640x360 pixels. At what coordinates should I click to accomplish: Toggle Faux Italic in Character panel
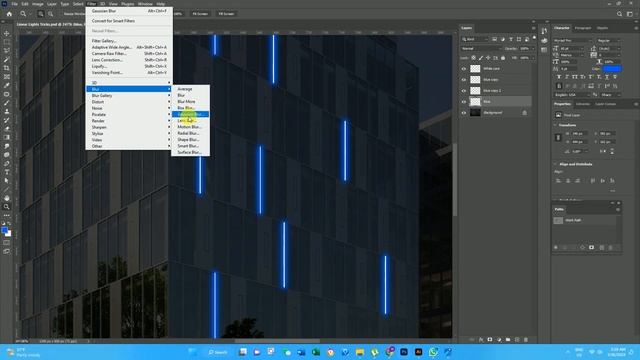point(567,77)
